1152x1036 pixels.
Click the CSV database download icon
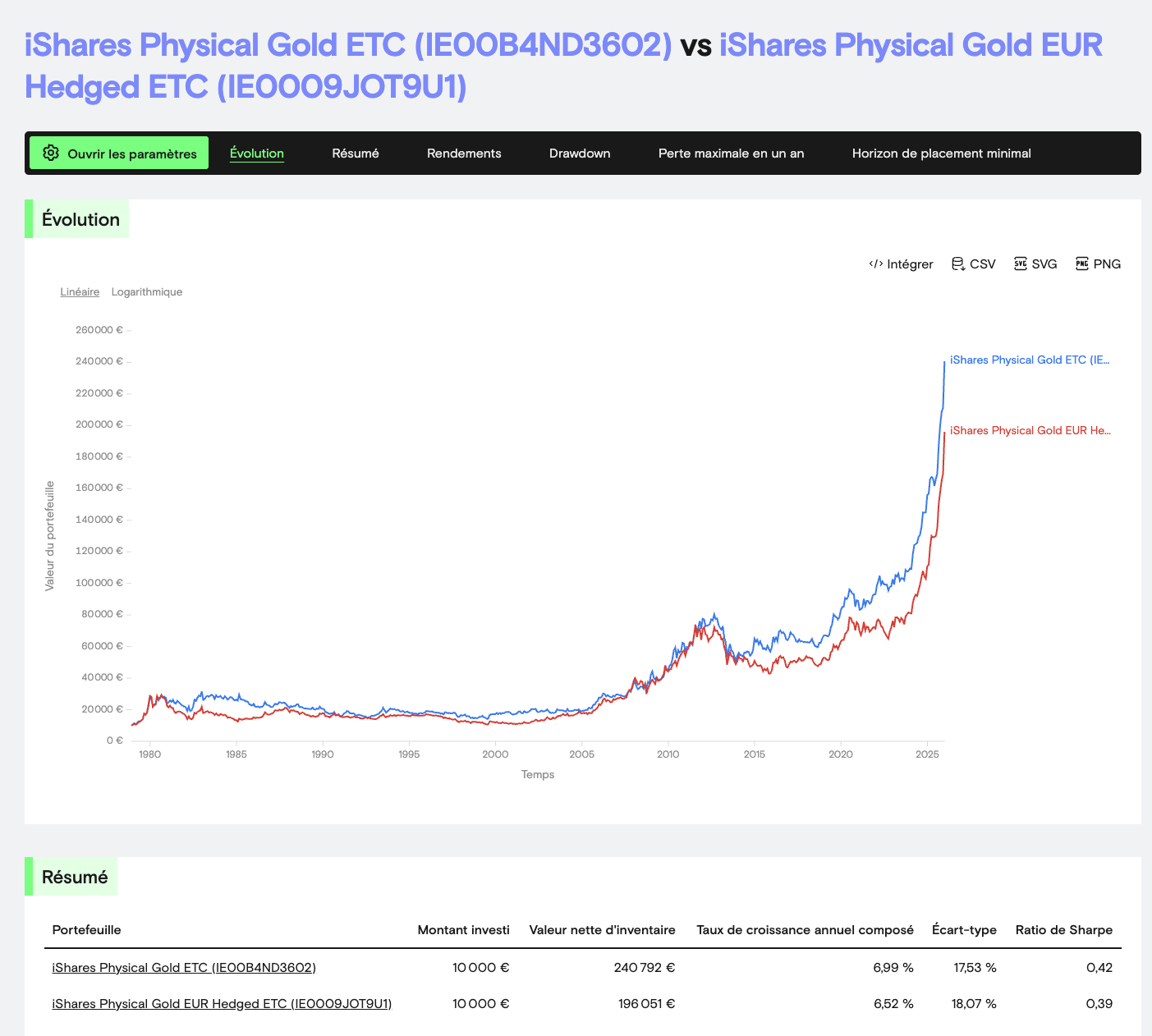coord(957,264)
